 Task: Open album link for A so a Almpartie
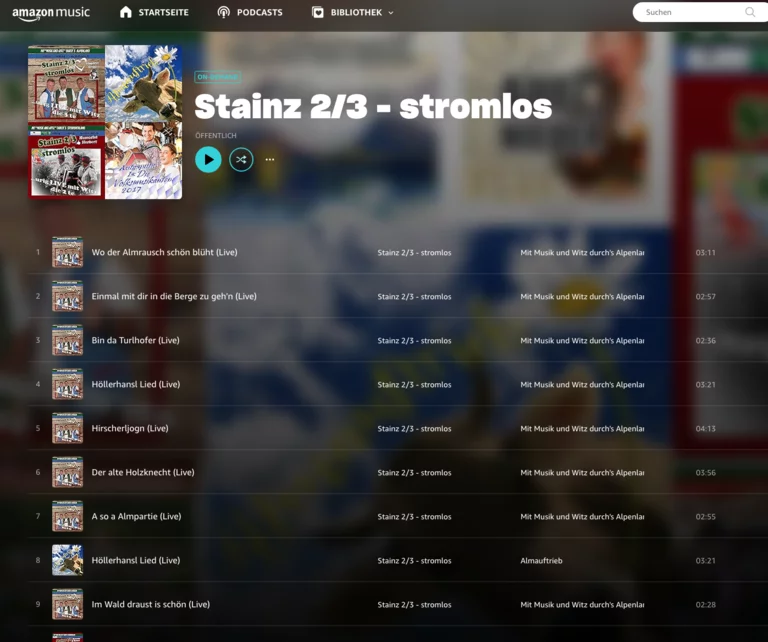tap(582, 517)
